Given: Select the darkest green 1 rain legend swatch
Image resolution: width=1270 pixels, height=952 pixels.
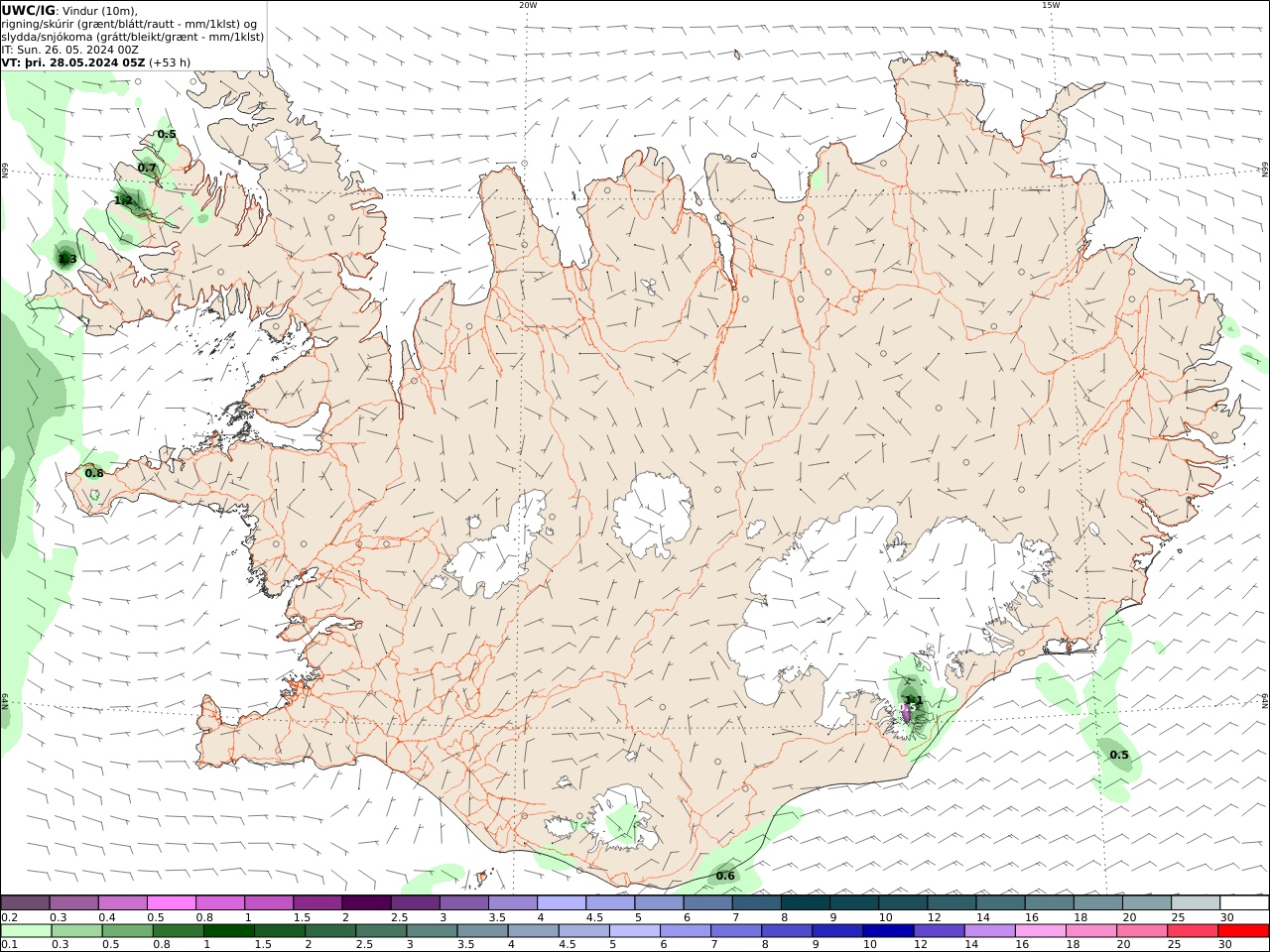Looking at the screenshot, I should pyautogui.click(x=228, y=931).
